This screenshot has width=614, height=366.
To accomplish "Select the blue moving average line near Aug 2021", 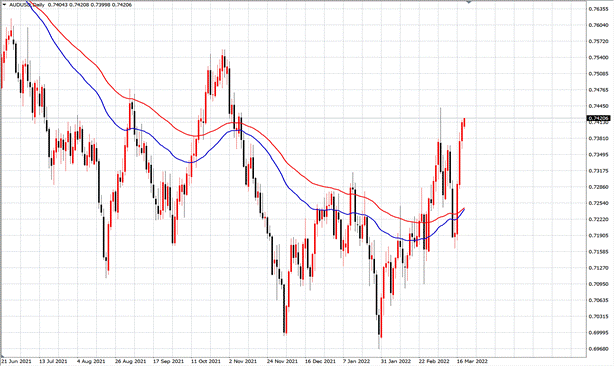I will 92,88.
